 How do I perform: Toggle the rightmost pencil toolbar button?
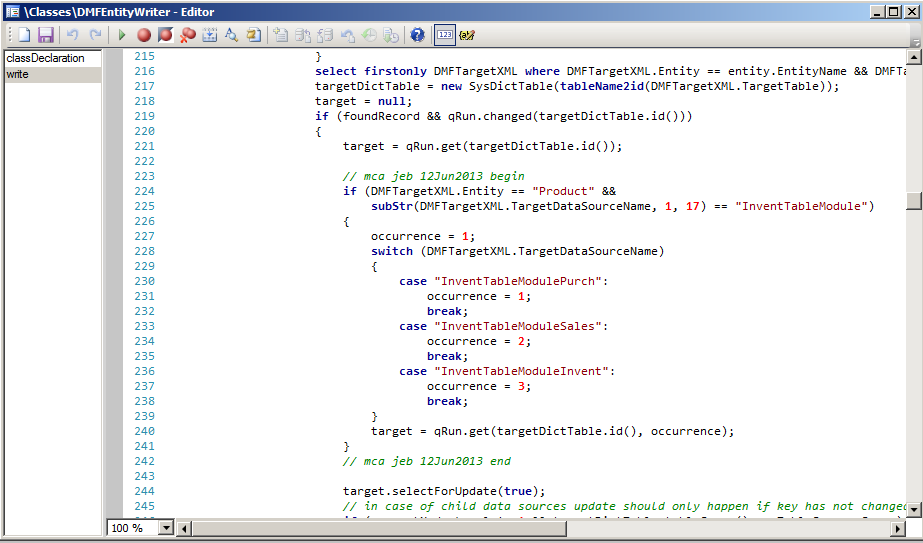click(x=467, y=35)
